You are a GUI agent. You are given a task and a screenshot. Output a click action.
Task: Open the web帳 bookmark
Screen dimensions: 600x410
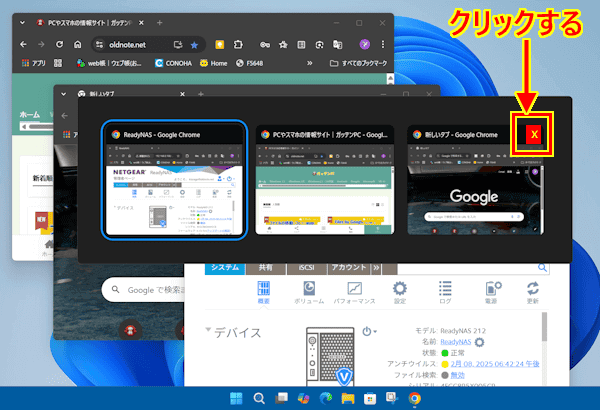pyautogui.click(x=109, y=63)
